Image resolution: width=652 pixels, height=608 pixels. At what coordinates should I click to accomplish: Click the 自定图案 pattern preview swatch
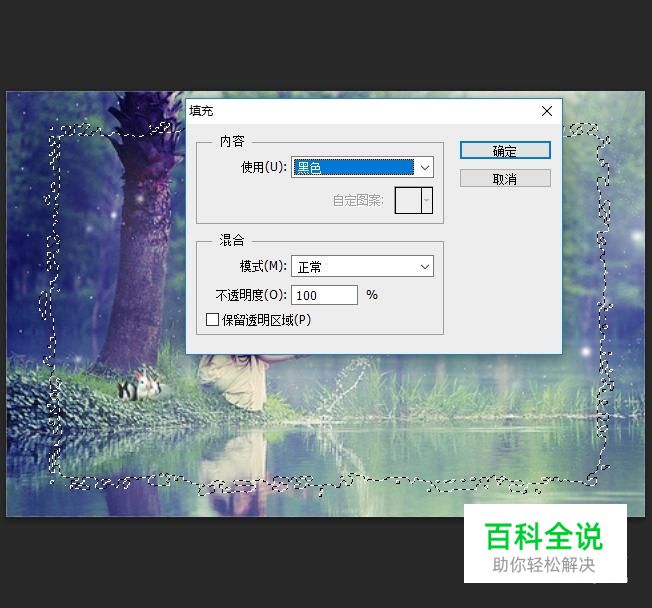tap(408, 200)
